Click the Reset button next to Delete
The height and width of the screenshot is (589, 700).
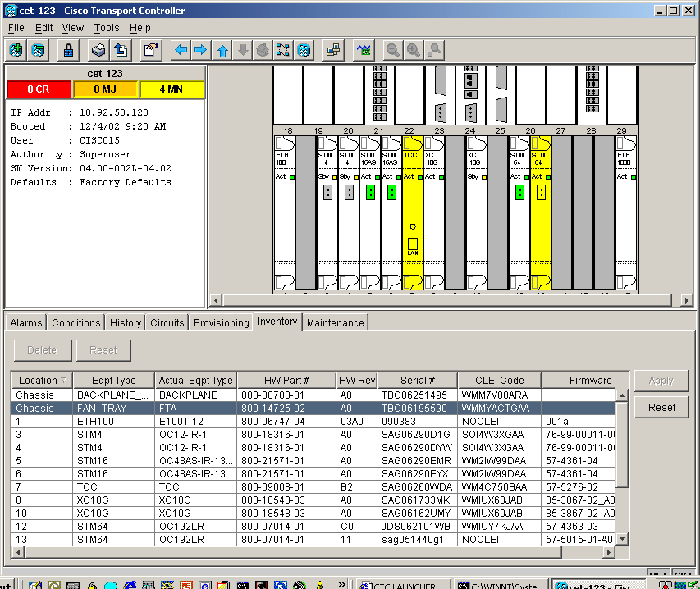point(103,350)
